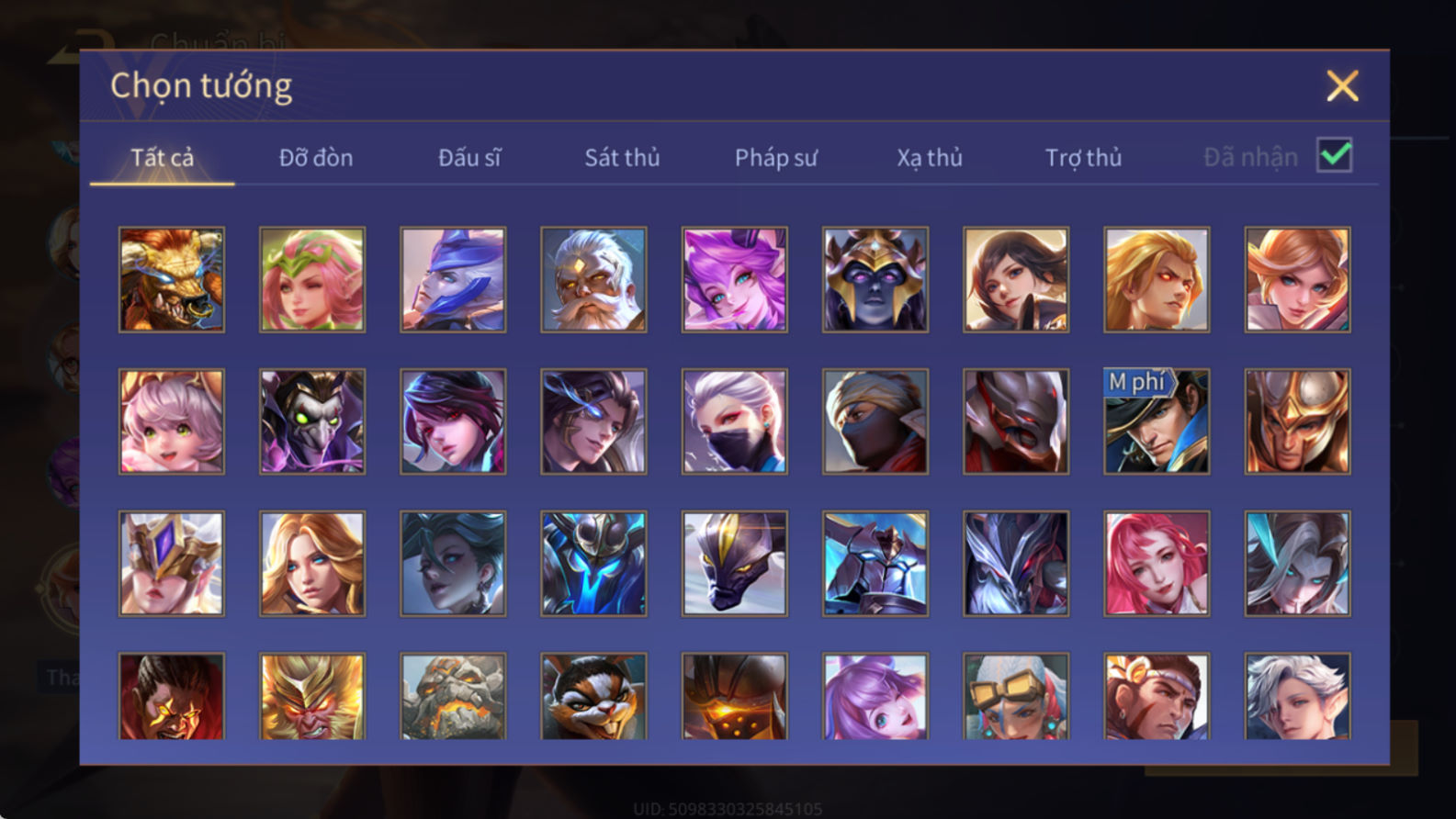Select the Đấu sĩ tab
Viewport: 1456px width, 819px height.
pos(469,158)
